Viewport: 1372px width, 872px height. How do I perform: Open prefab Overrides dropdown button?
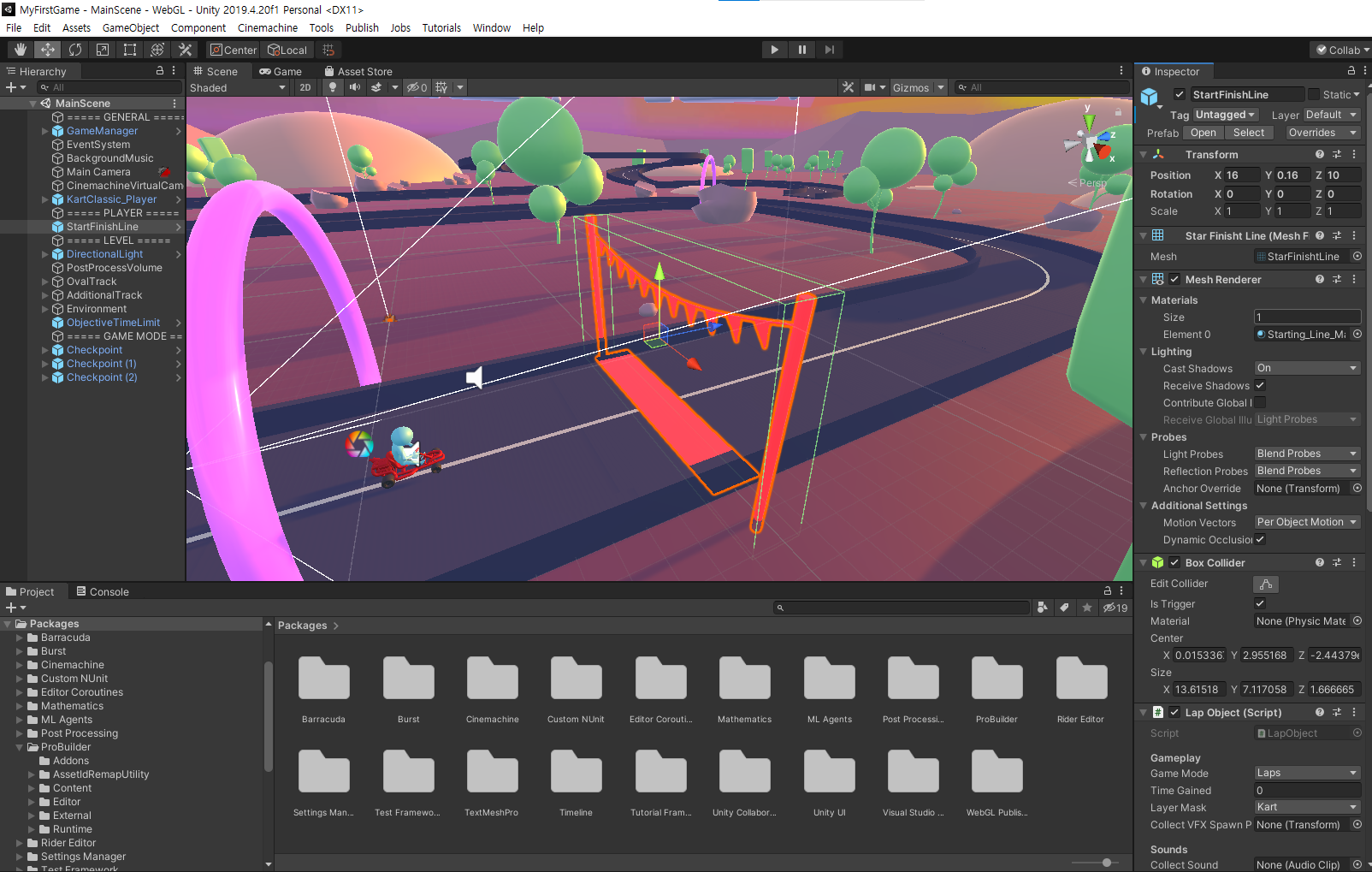pyautogui.click(x=1323, y=133)
